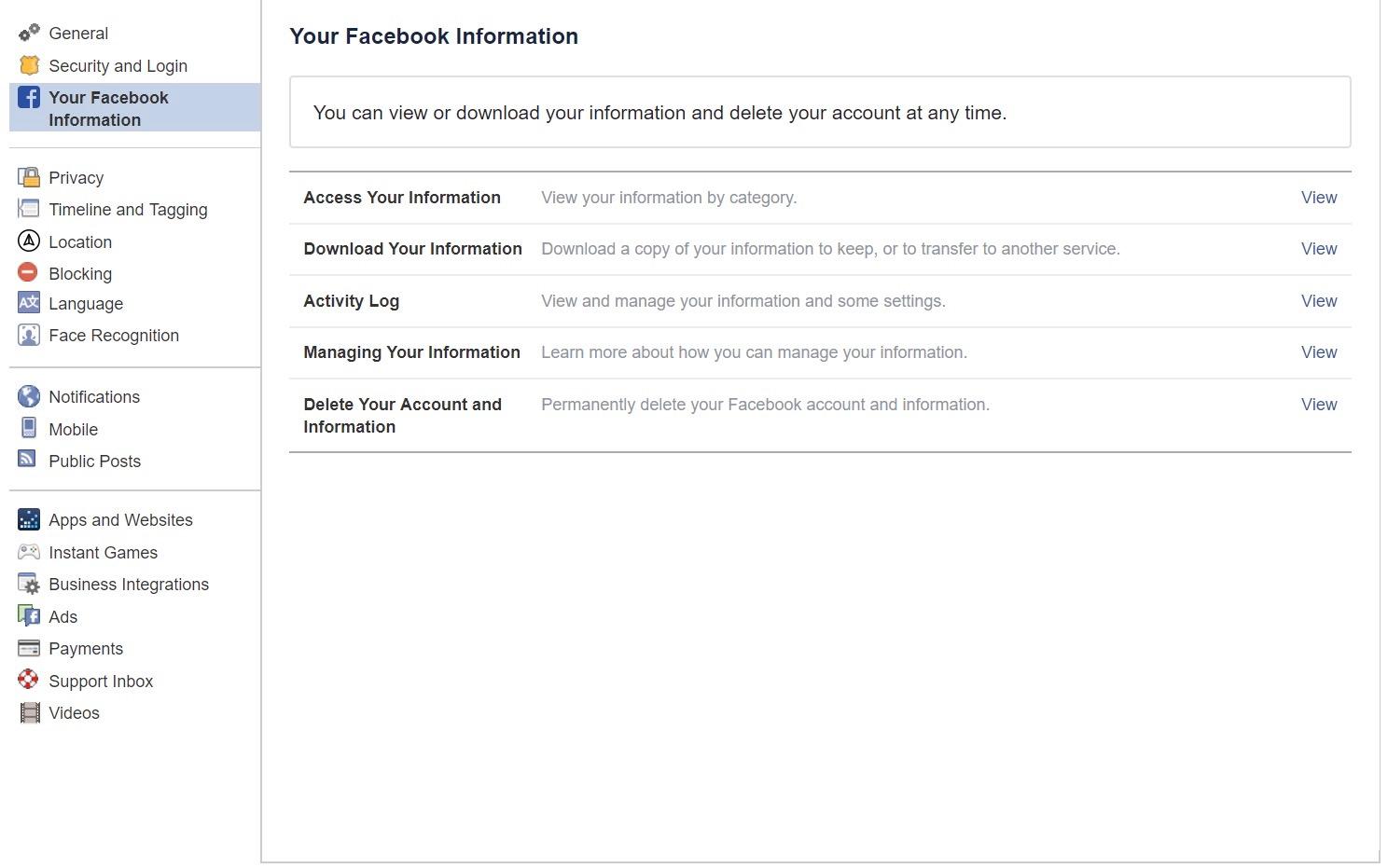Click the Support Inbox lifebuoy icon
The width and height of the screenshot is (1388, 868).
point(29,680)
